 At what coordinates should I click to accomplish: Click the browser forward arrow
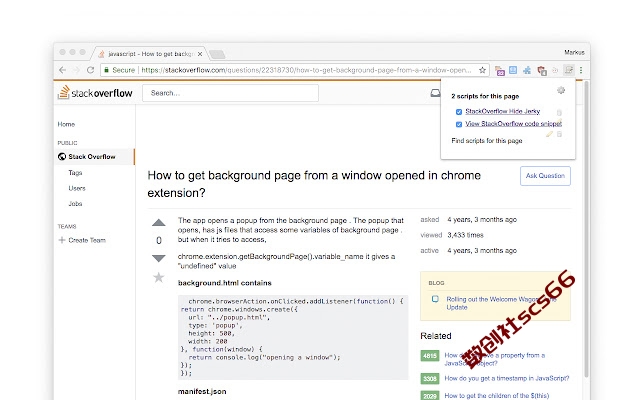tap(76, 70)
